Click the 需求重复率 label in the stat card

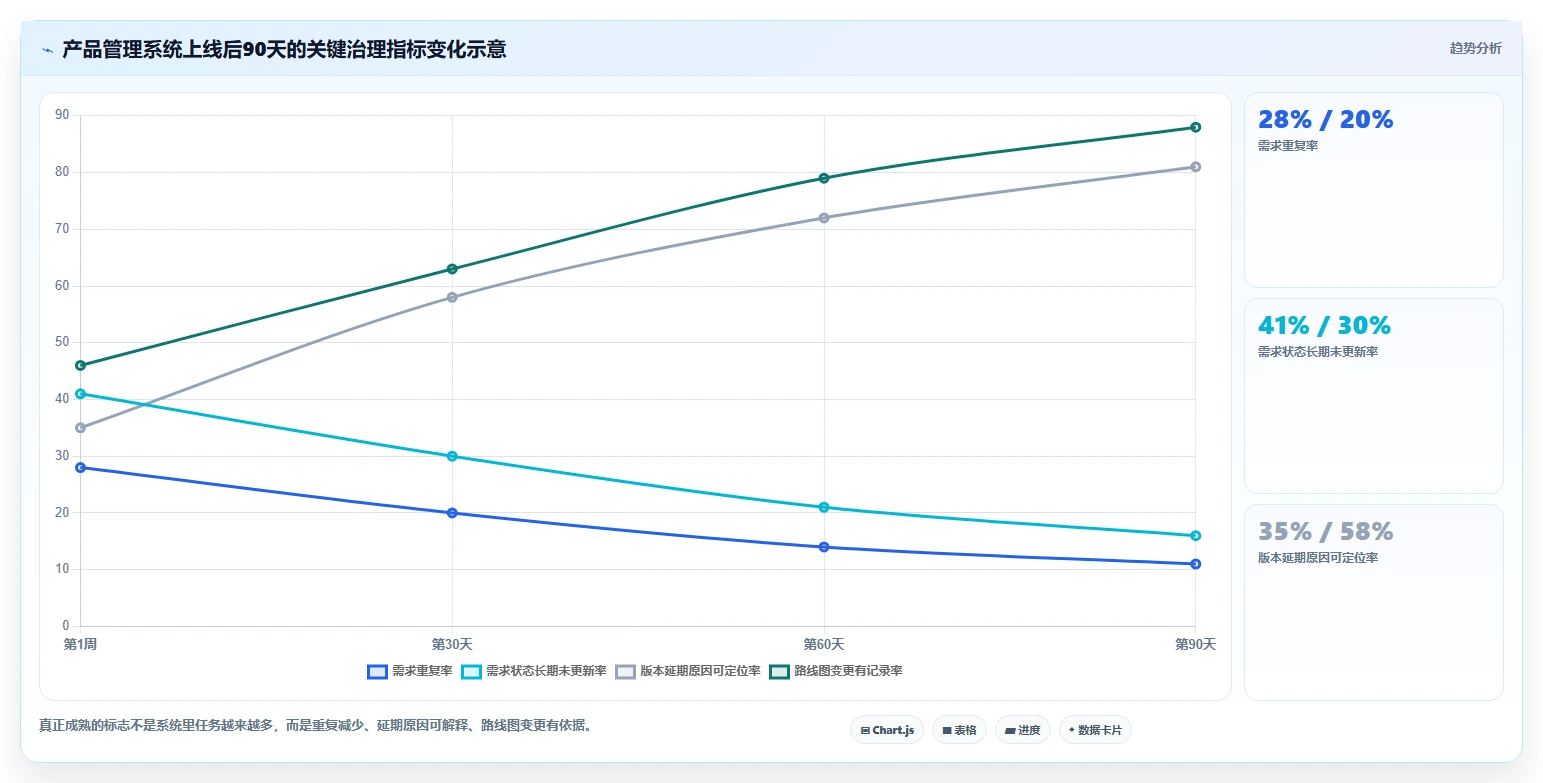pos(1288,146)
